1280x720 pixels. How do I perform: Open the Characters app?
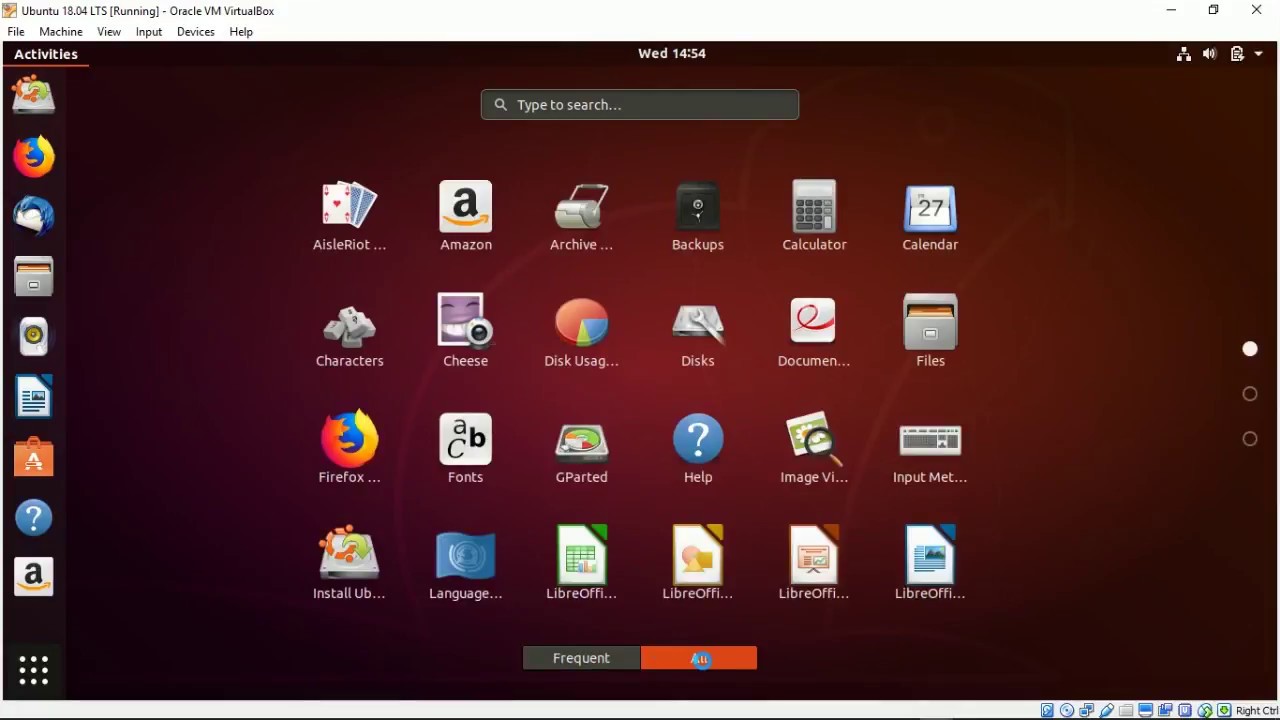pyautogui.click(x=349, y=332)
